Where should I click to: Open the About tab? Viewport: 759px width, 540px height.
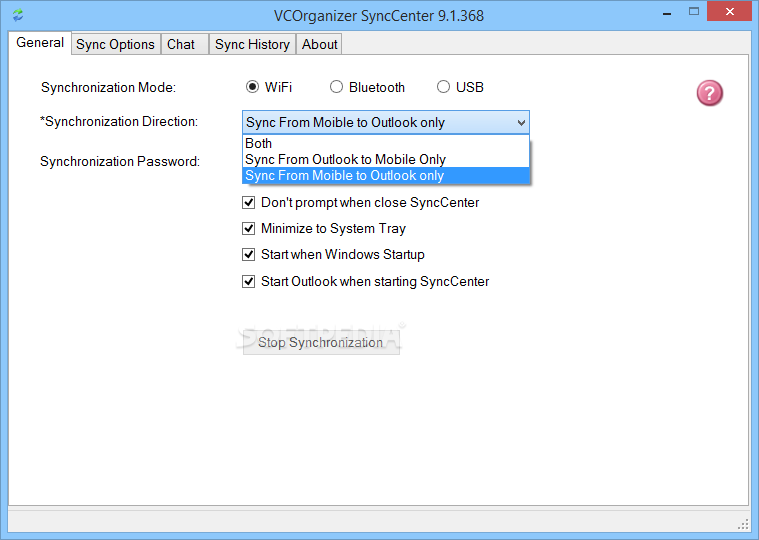tap(319, 45)
